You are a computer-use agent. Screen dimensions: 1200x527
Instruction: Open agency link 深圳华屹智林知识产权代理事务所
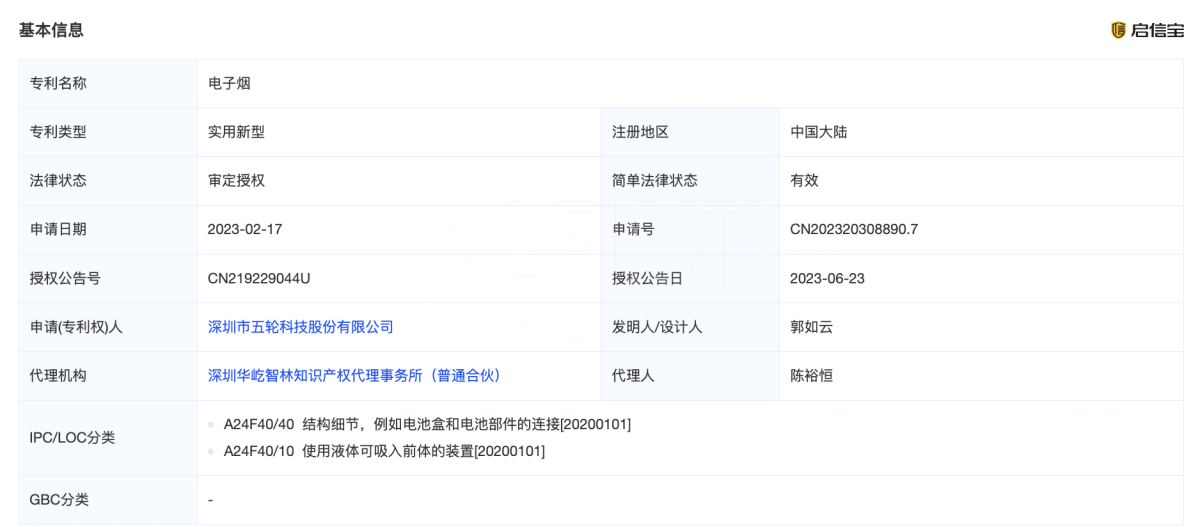tap(354, 376)
